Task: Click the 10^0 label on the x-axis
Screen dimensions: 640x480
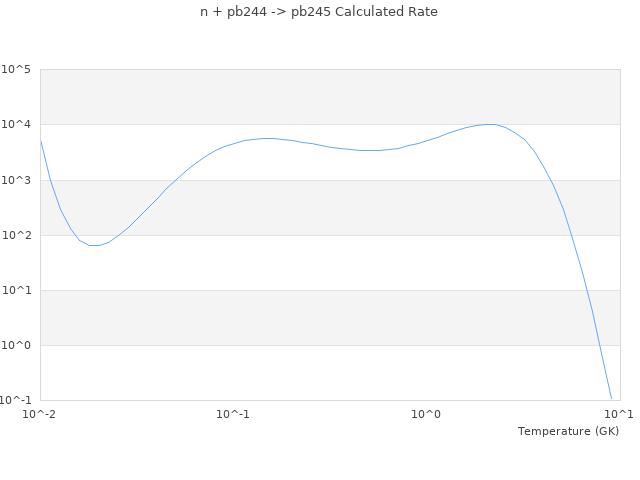Action: click(427, 413)
